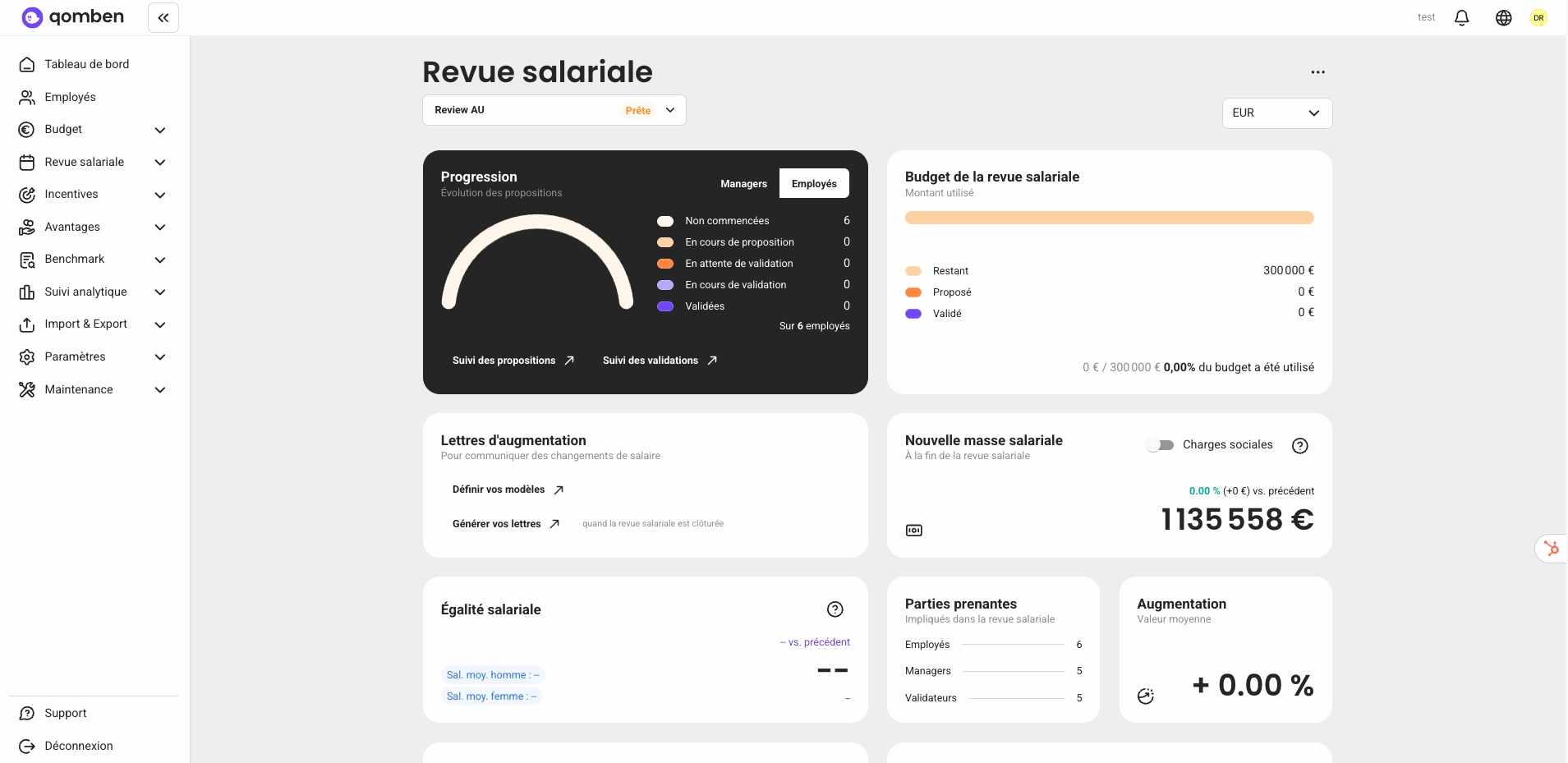Enable the Charges sociales toggle
Screen dimensions: 1568x763
pyautogui.click(x=1160, y=445)
